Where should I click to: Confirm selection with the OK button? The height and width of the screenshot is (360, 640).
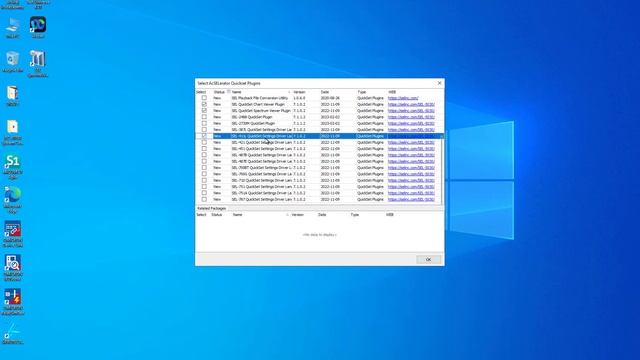pos(428,260)
